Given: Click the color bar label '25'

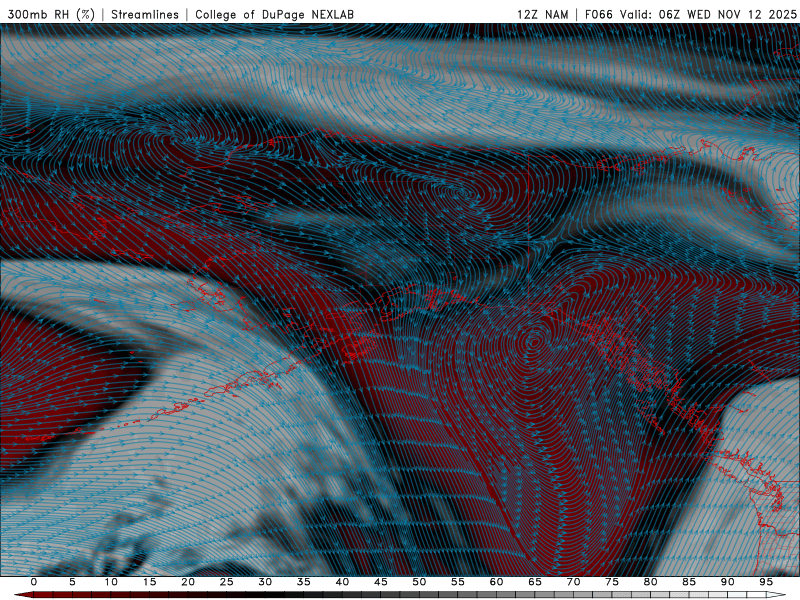Looking at the screenshot, I should (x=227, y=582).
